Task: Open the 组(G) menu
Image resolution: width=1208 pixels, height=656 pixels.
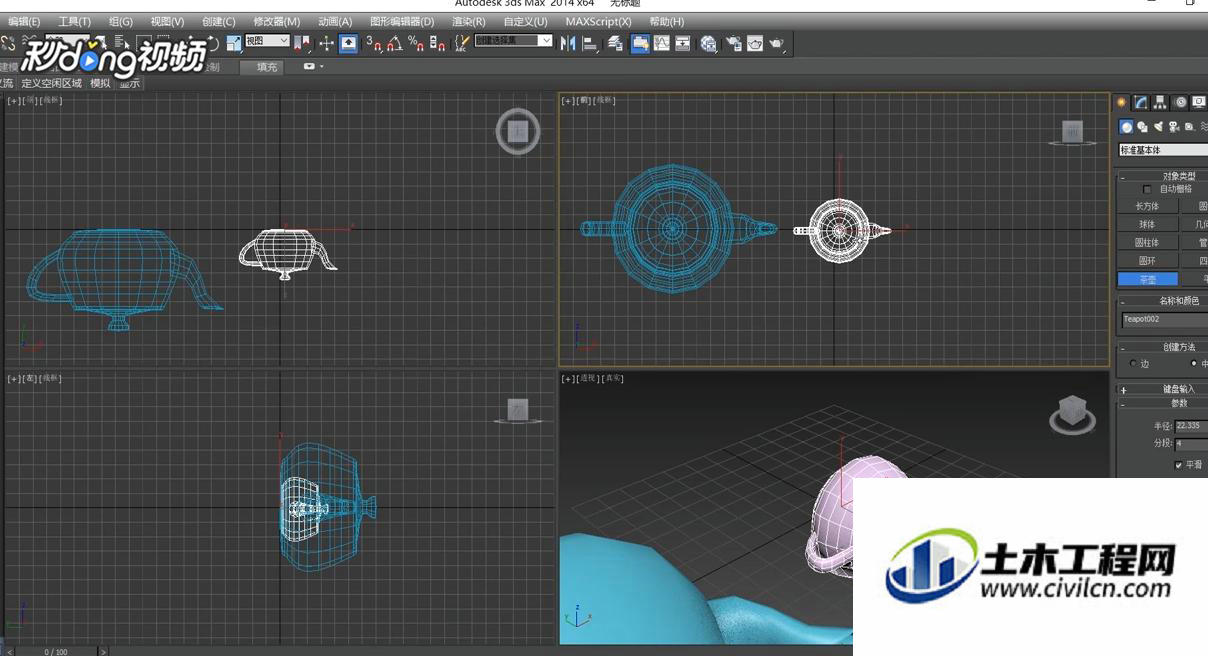Action: [x=121, y=22]
